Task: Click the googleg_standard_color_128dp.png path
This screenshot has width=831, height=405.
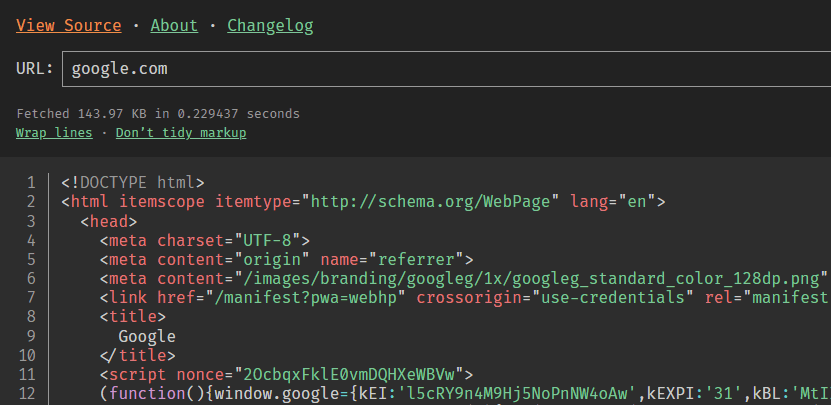Action: click(x=531, y=279)
